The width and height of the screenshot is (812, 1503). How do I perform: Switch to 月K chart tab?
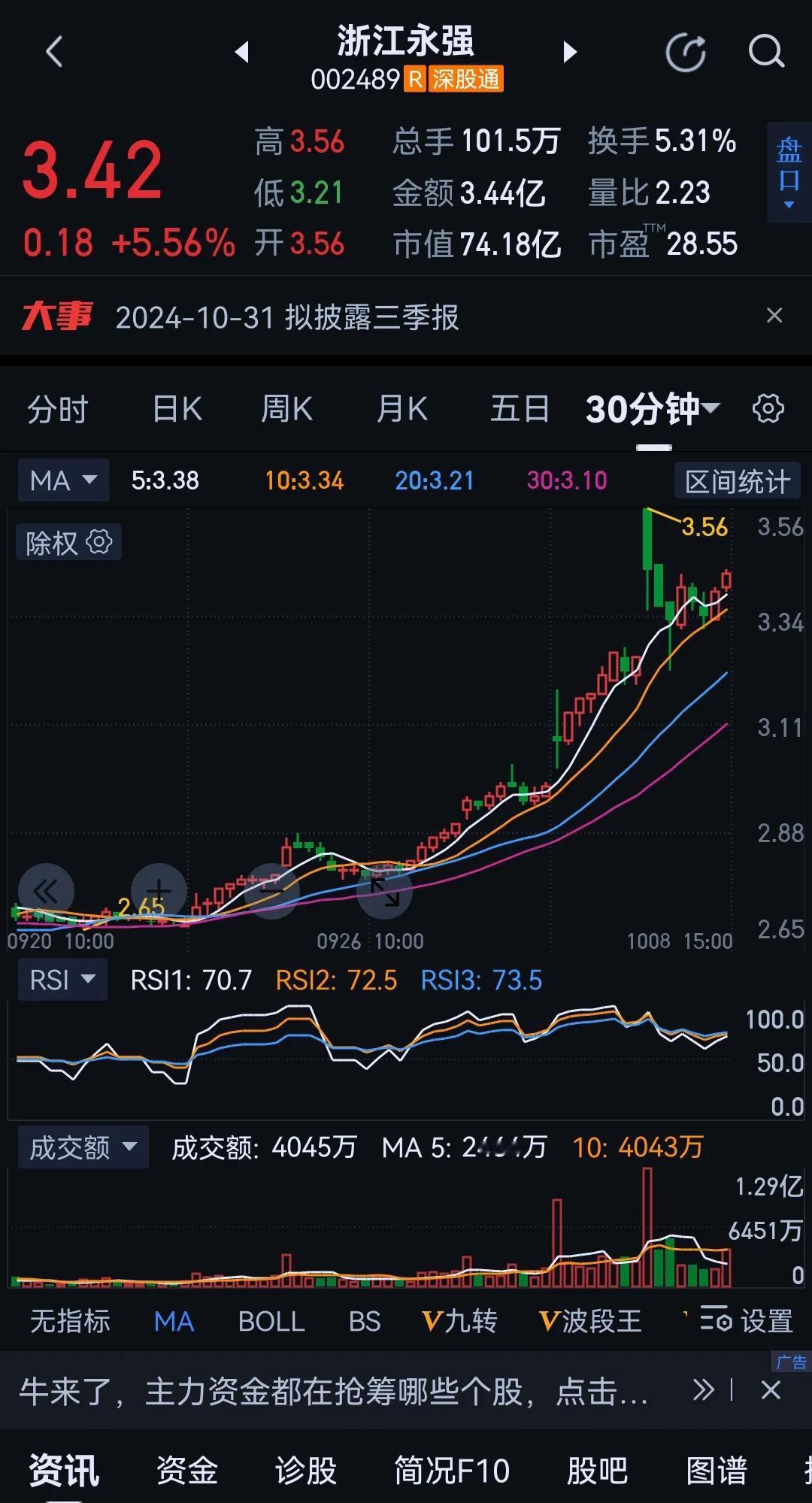coord(401,410)
